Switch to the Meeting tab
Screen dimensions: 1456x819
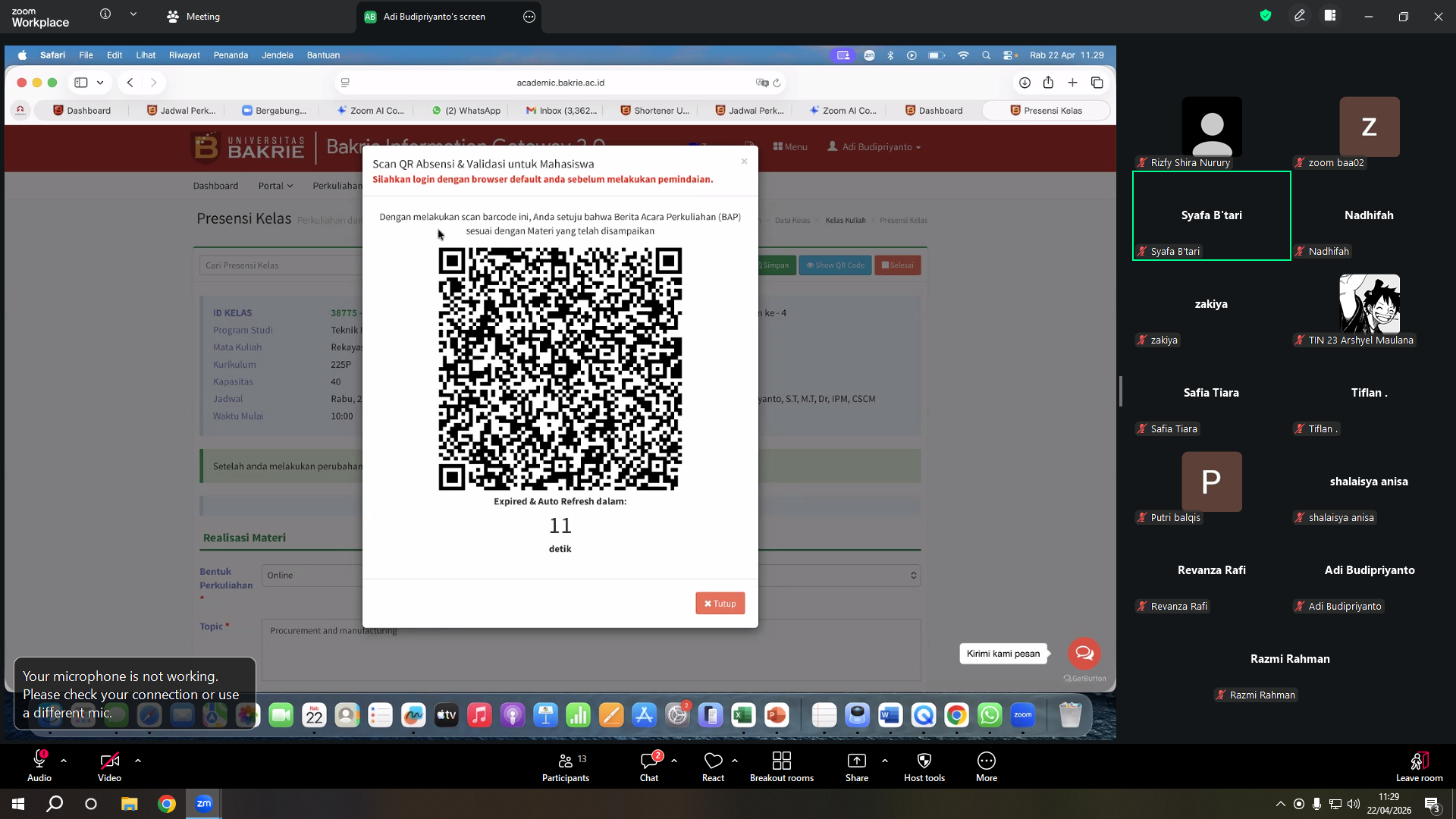coord(193,17)
